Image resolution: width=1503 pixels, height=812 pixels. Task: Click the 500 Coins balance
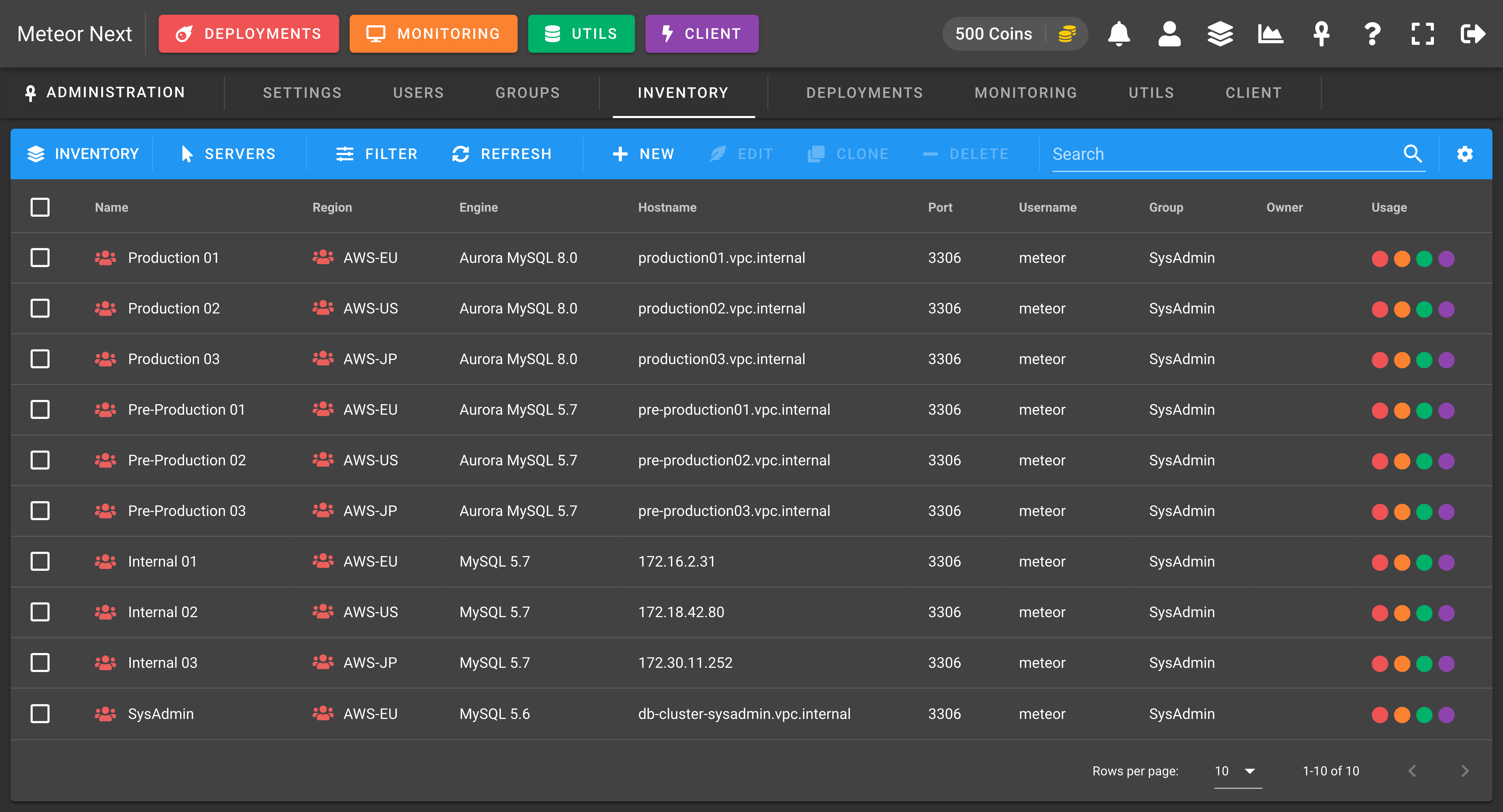(994, 34)
